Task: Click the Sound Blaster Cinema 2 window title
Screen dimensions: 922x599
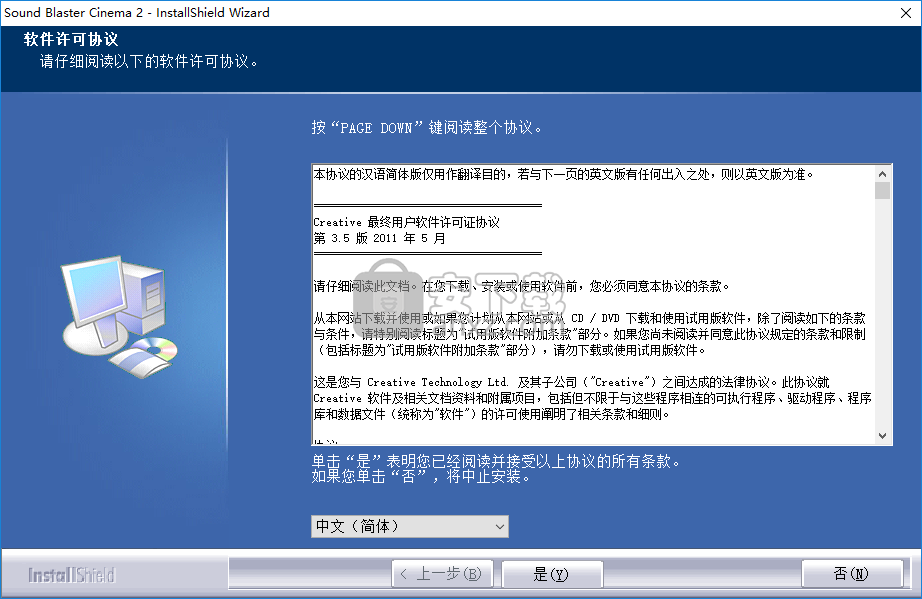Action: [136, 12]
